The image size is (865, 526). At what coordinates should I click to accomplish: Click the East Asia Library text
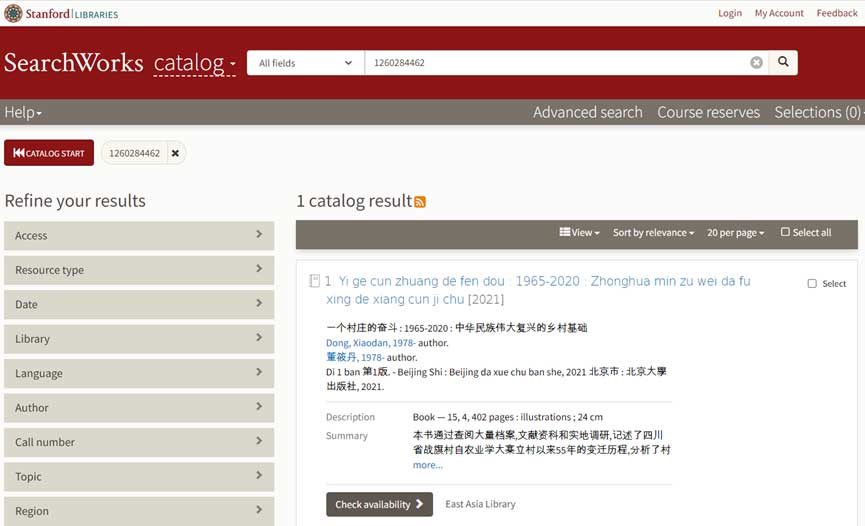pyautogui.click(x=480, y=504)
